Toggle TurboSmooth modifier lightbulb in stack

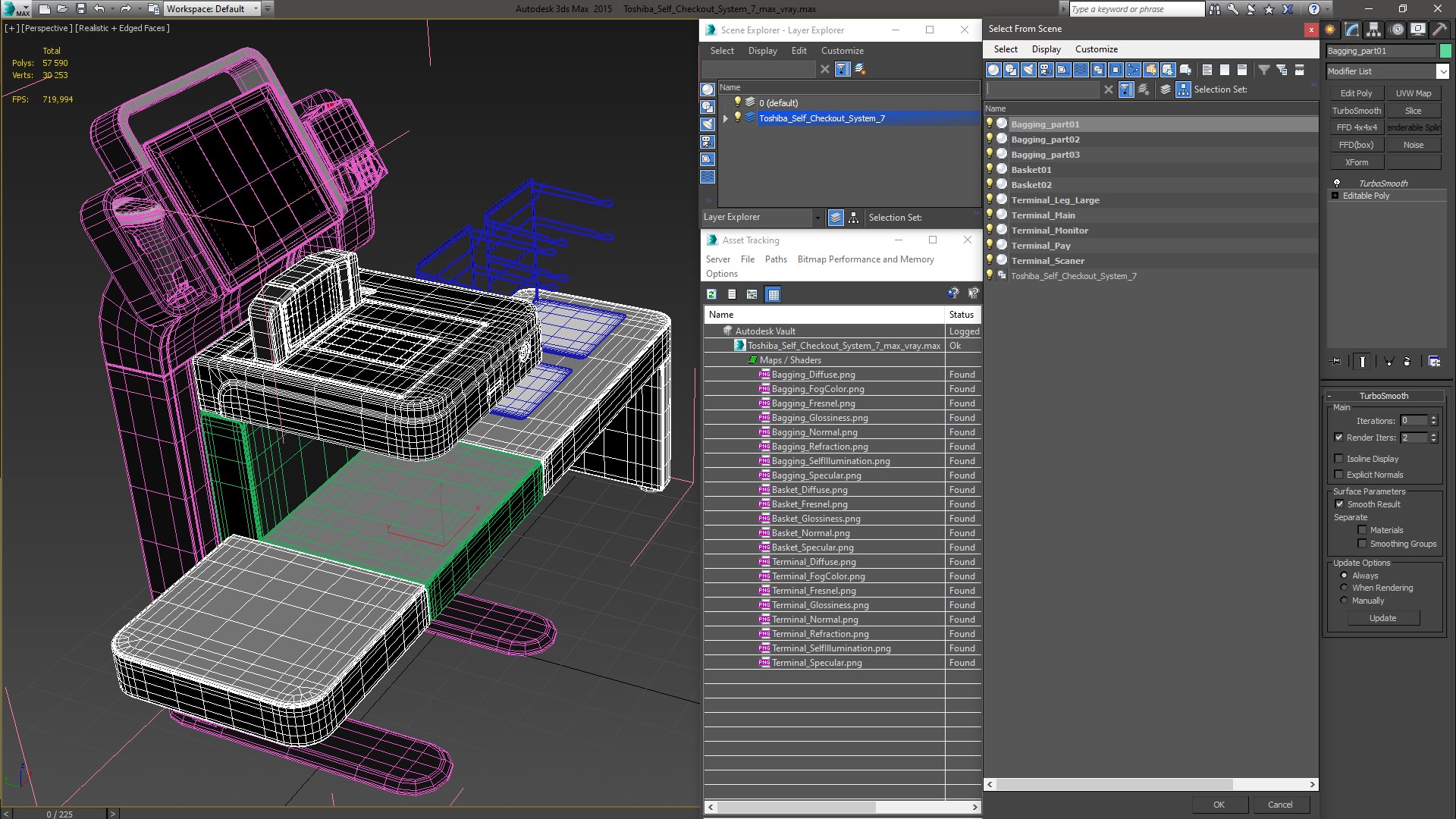[1337, 183]
